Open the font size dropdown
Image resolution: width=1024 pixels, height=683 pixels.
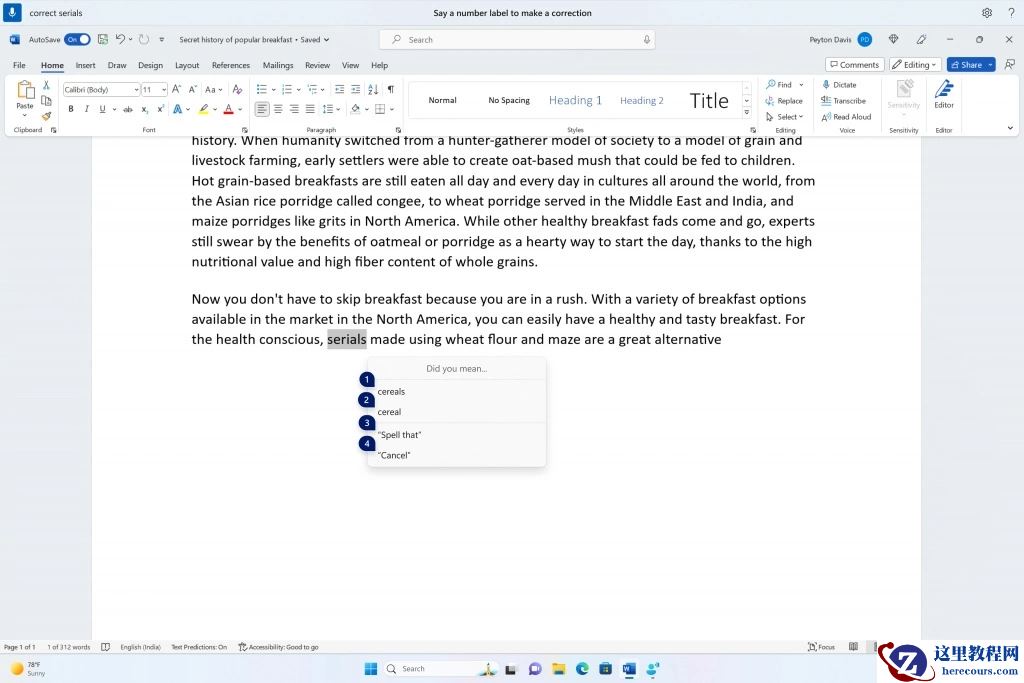(x=163, y=89)
